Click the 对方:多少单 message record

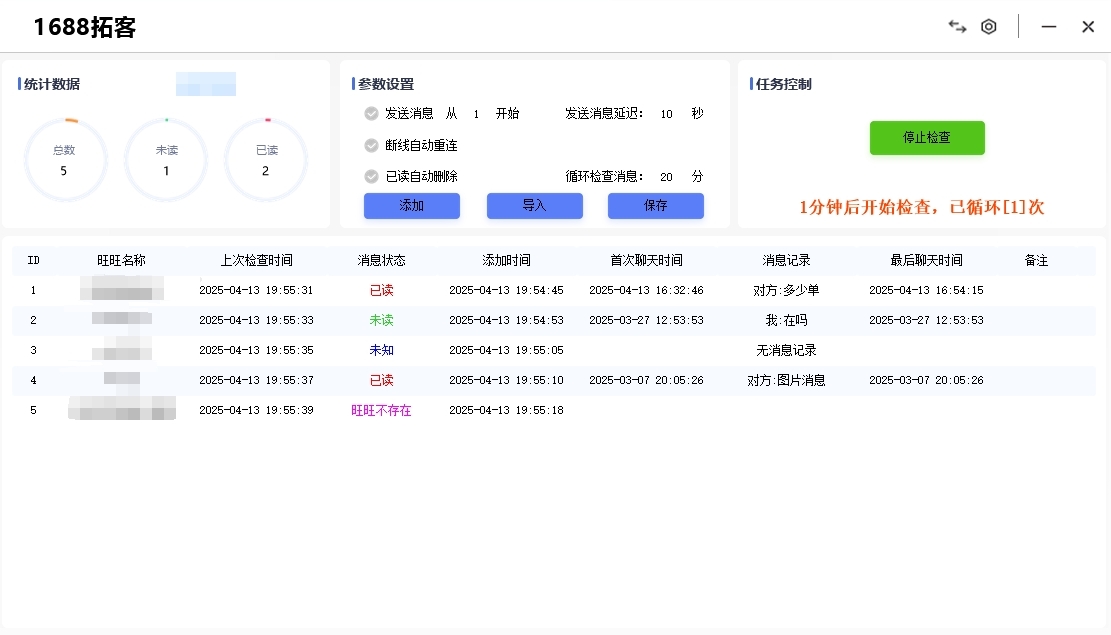coord(786,291)
